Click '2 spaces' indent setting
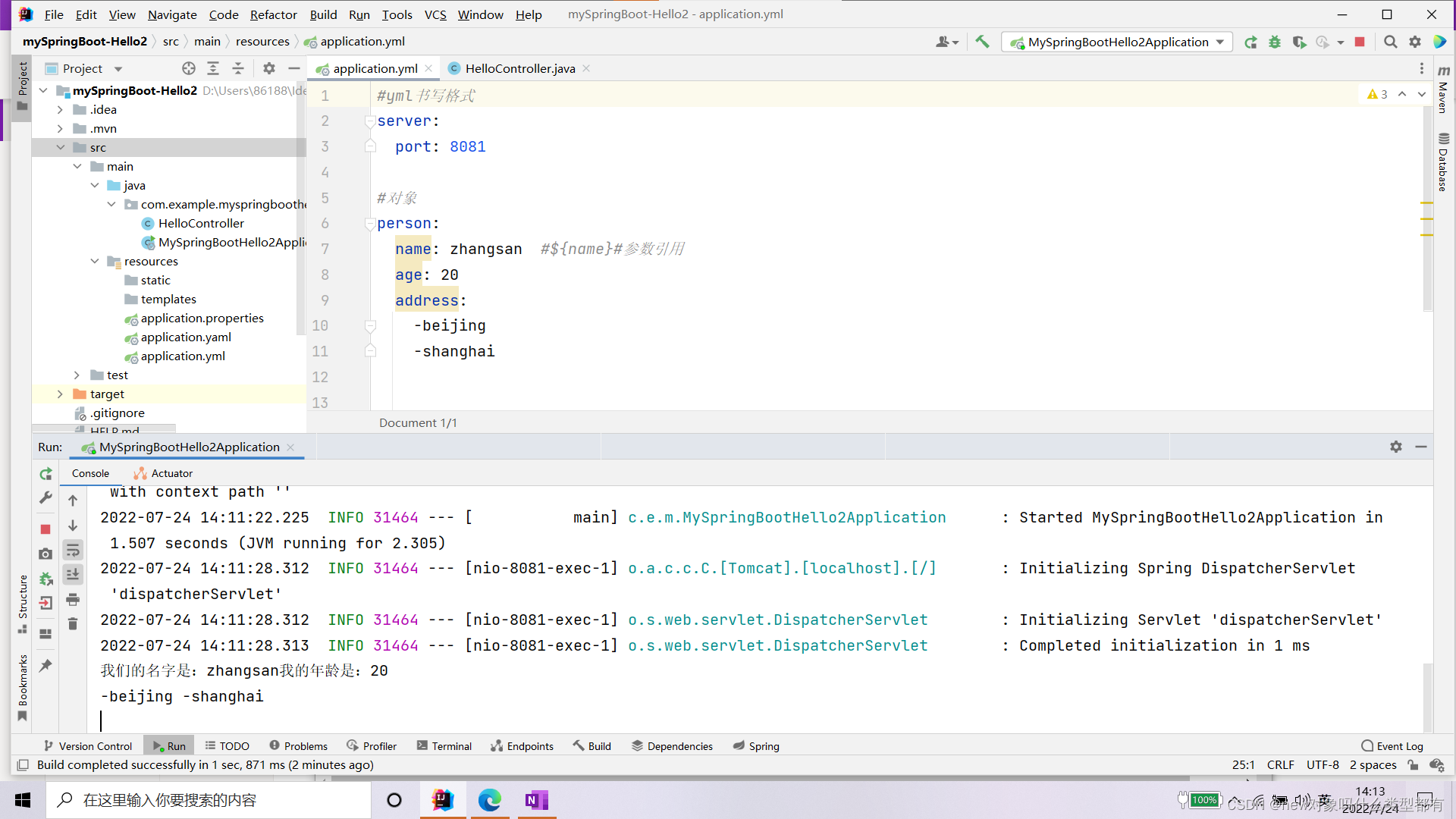Screen dimensions: 1456x819 [1373, 764]
